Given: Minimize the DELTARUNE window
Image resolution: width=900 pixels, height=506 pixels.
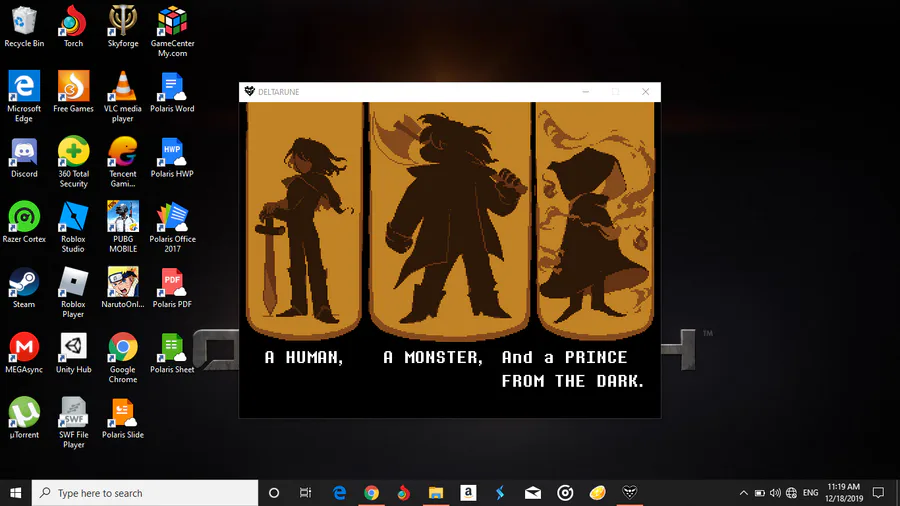Looking at the screenshot, I should pos(585,92).
